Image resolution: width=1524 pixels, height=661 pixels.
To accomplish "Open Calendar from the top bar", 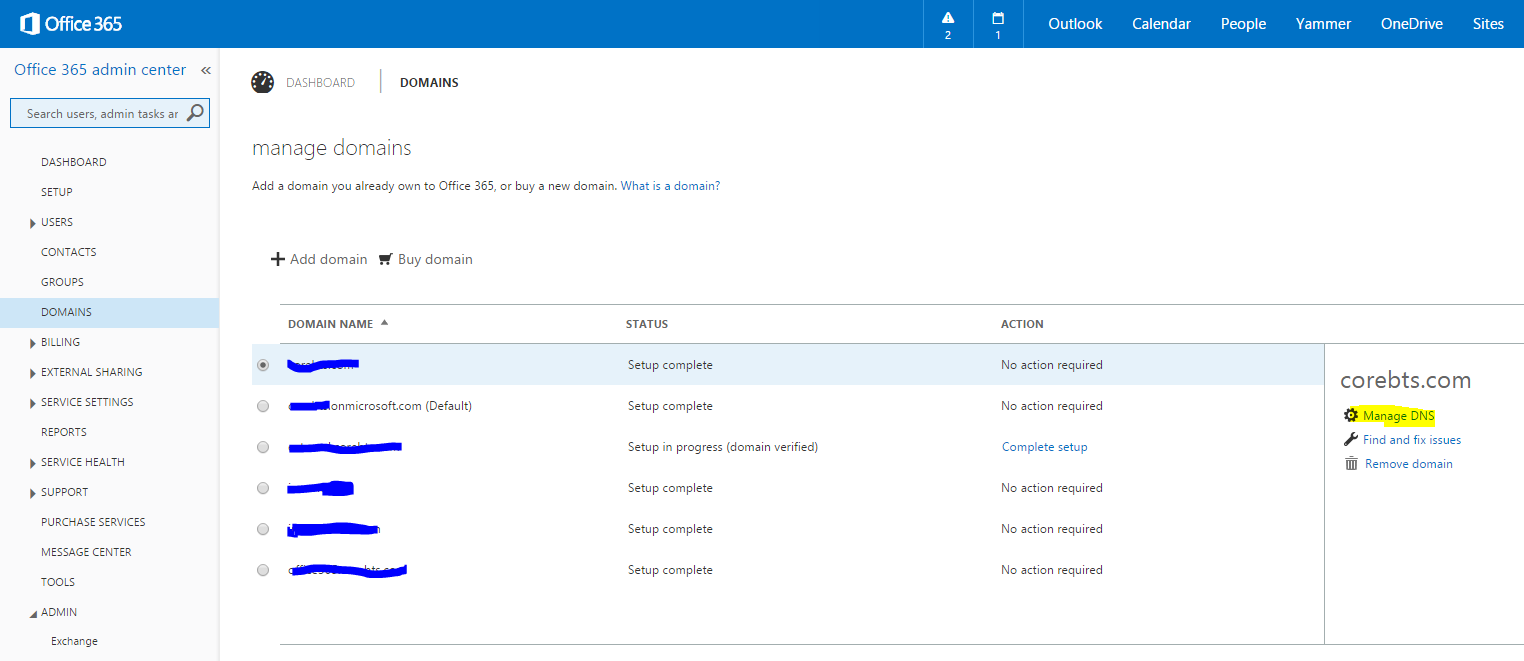I will tap(1161, 24).
